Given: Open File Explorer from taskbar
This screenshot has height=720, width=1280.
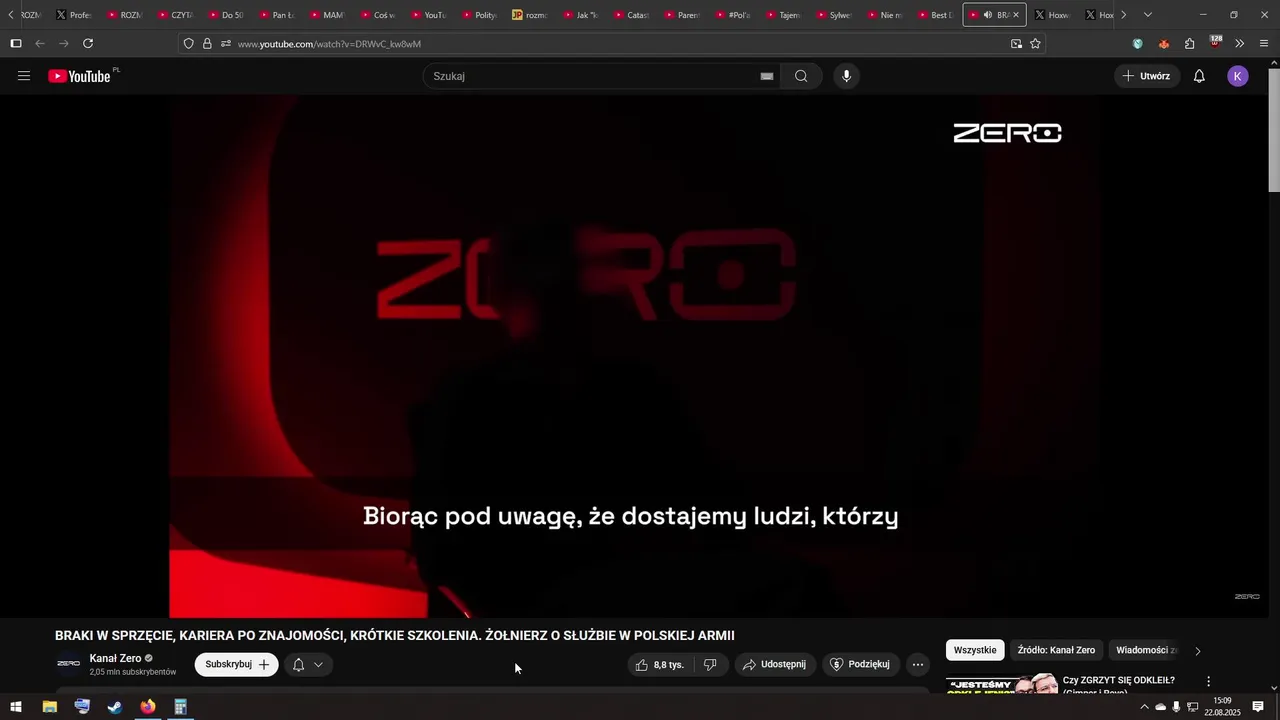Looking at the screenshot, I should [49, 707].
